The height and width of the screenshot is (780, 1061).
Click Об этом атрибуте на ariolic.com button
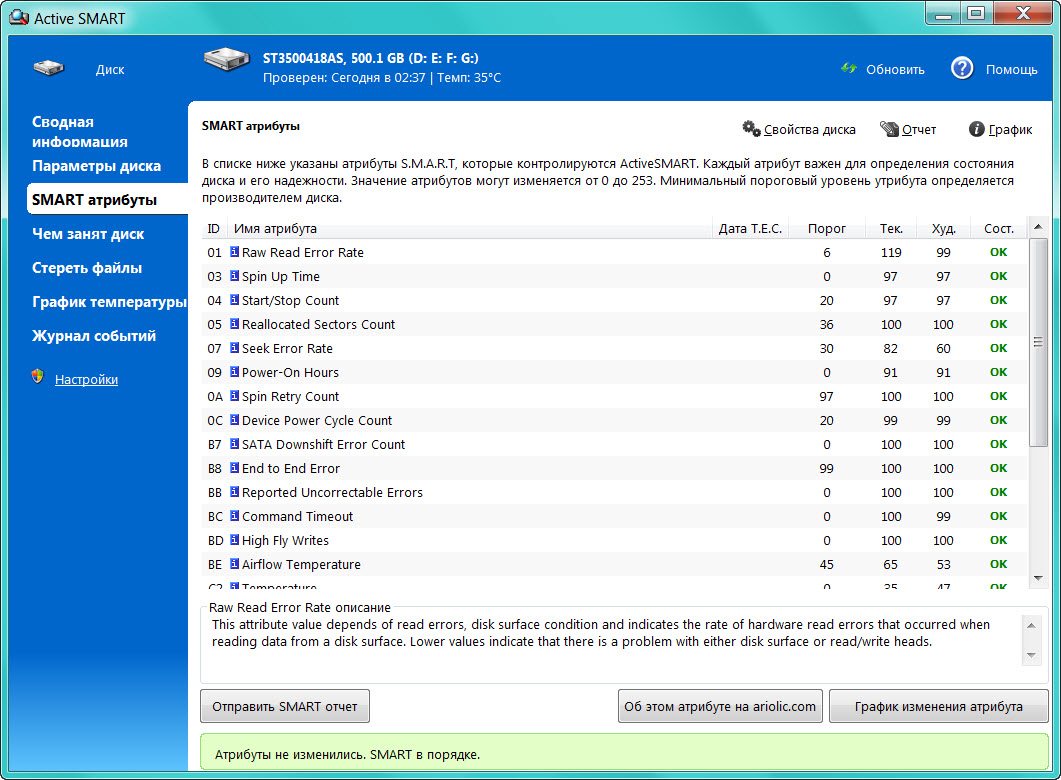point(720,706)
